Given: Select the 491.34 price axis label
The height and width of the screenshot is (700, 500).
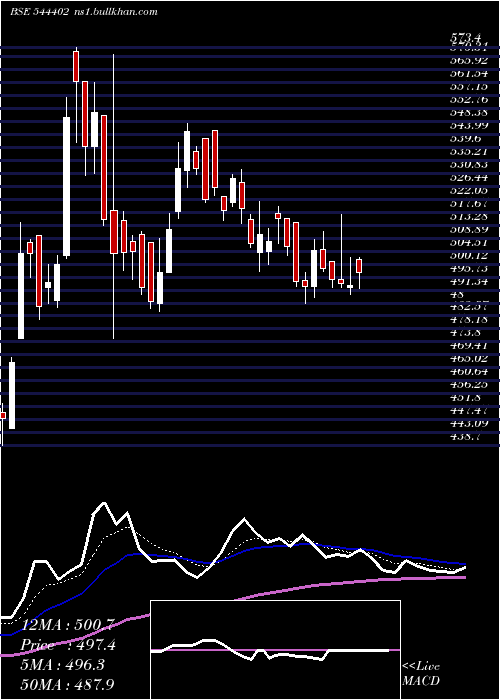Looking at the screenshot, I should click(x=471, y=282).
